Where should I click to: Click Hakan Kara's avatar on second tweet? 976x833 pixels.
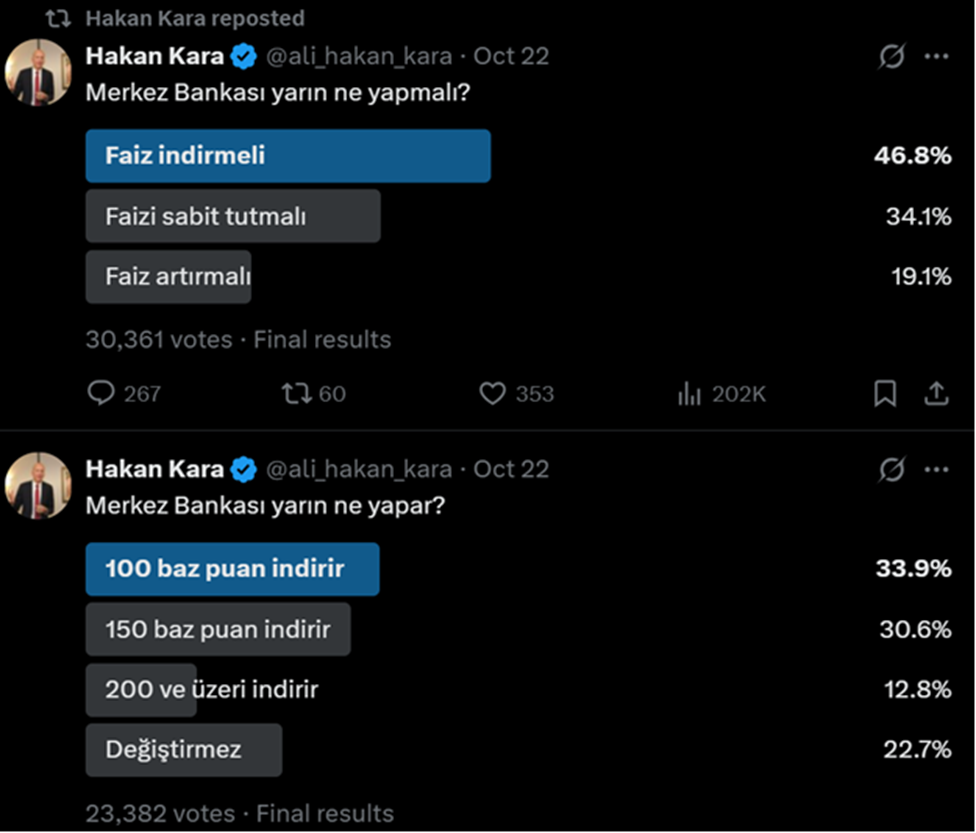point(37,485)
